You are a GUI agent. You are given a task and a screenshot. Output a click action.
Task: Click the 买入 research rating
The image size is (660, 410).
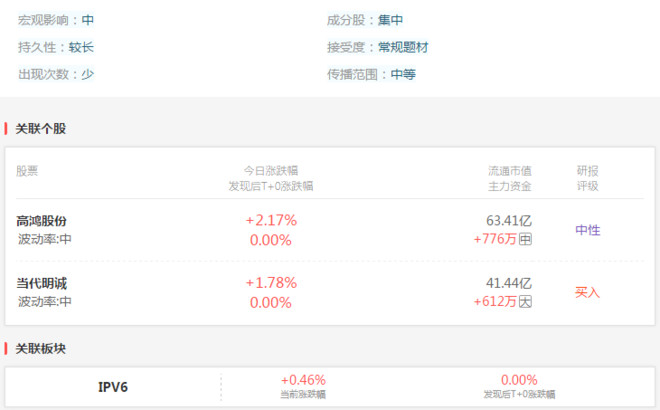click(588, 292)
